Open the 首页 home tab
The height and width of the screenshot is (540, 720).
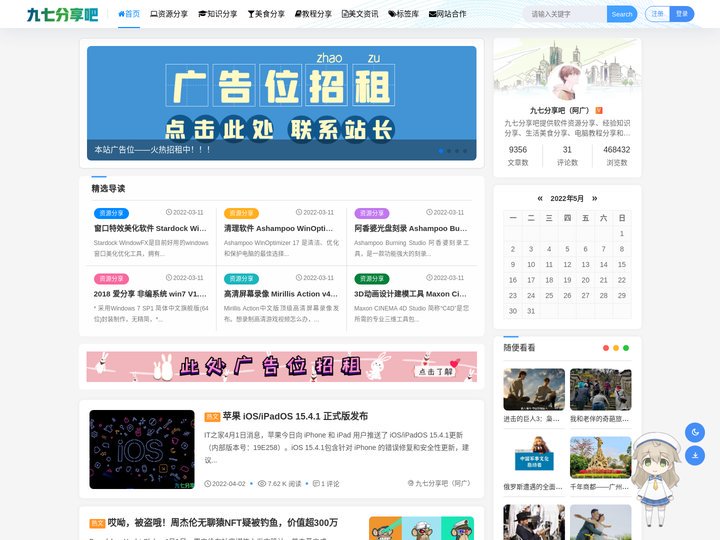[x=129, y=14]
